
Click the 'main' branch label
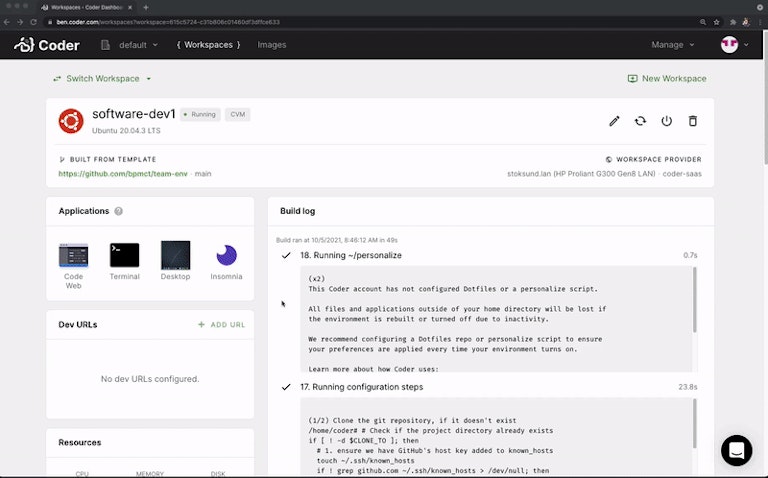(x=203, y=173)
